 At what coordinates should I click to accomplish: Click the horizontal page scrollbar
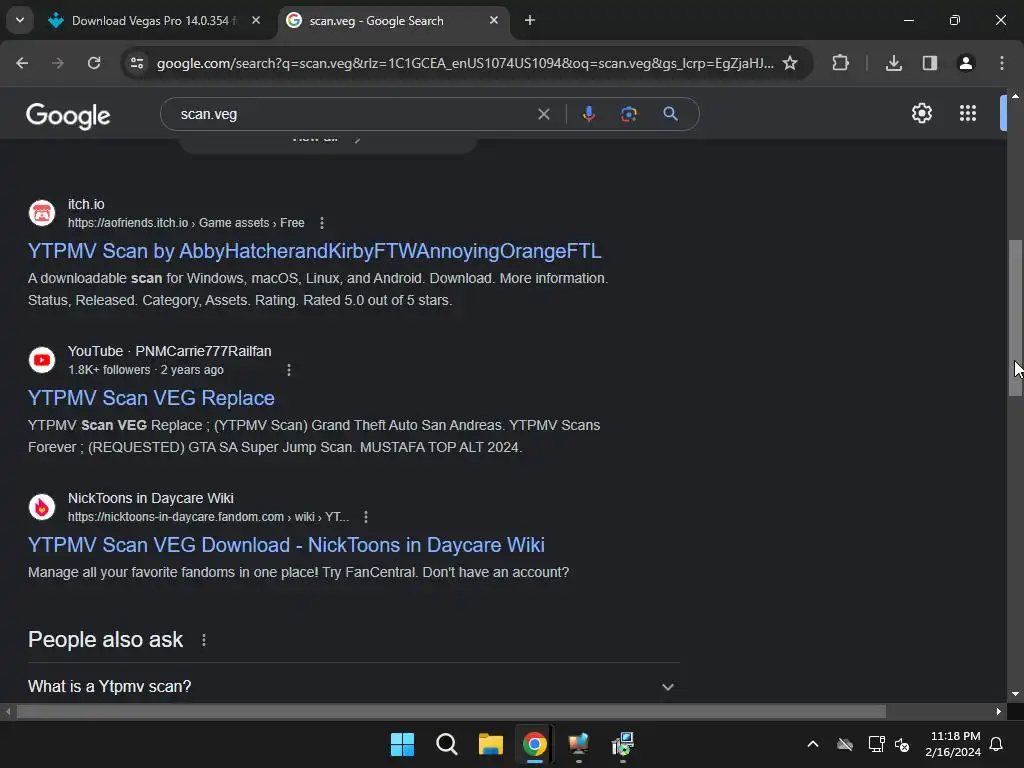point(451,711)
